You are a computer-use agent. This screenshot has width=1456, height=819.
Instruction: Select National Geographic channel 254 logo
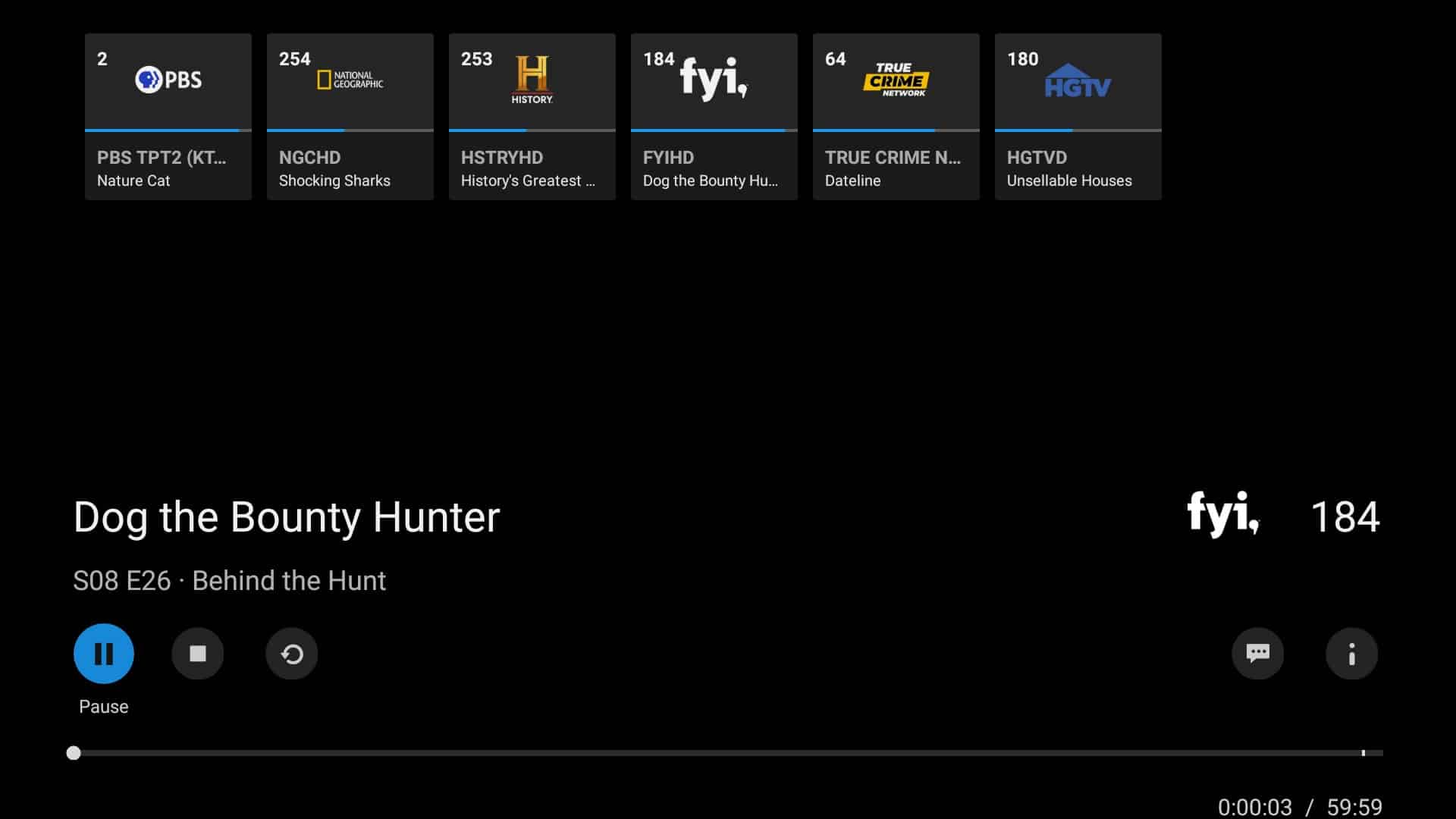[350, 80]
